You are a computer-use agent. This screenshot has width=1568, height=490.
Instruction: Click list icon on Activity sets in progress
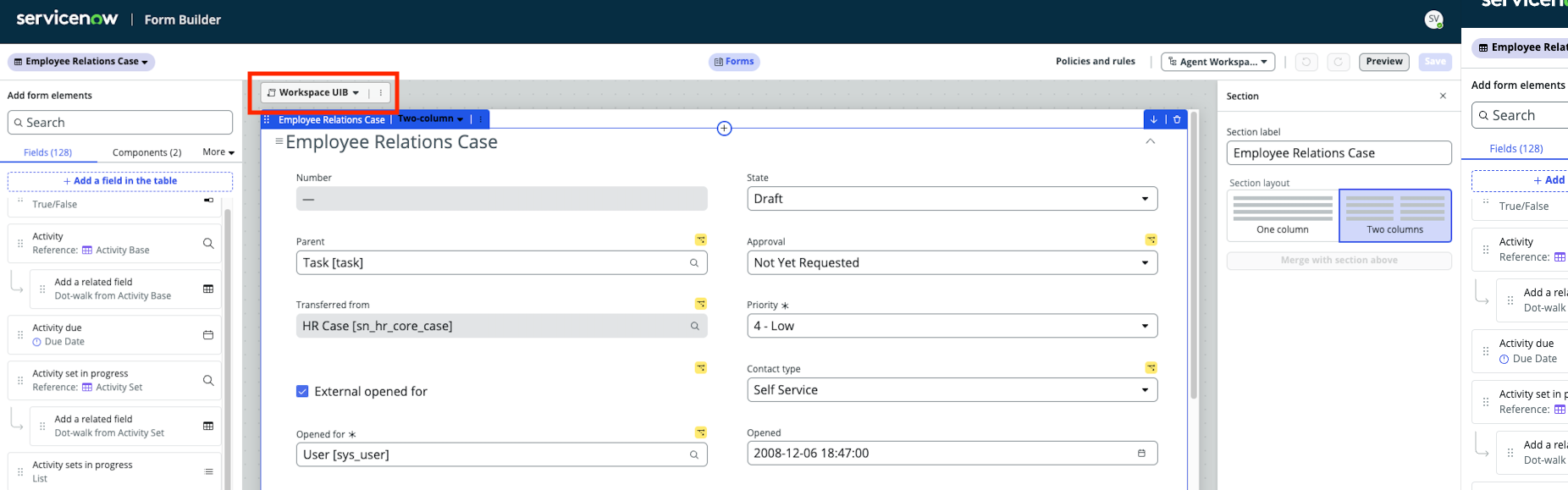click(208, 472)
